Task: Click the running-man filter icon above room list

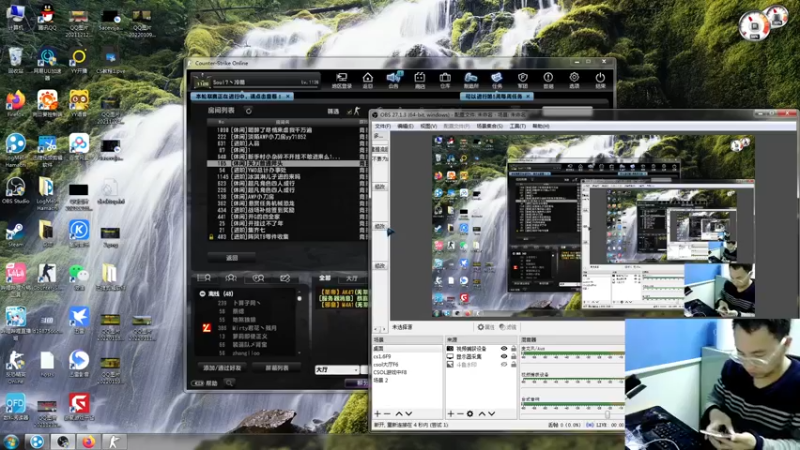Action: coord(357,111)
